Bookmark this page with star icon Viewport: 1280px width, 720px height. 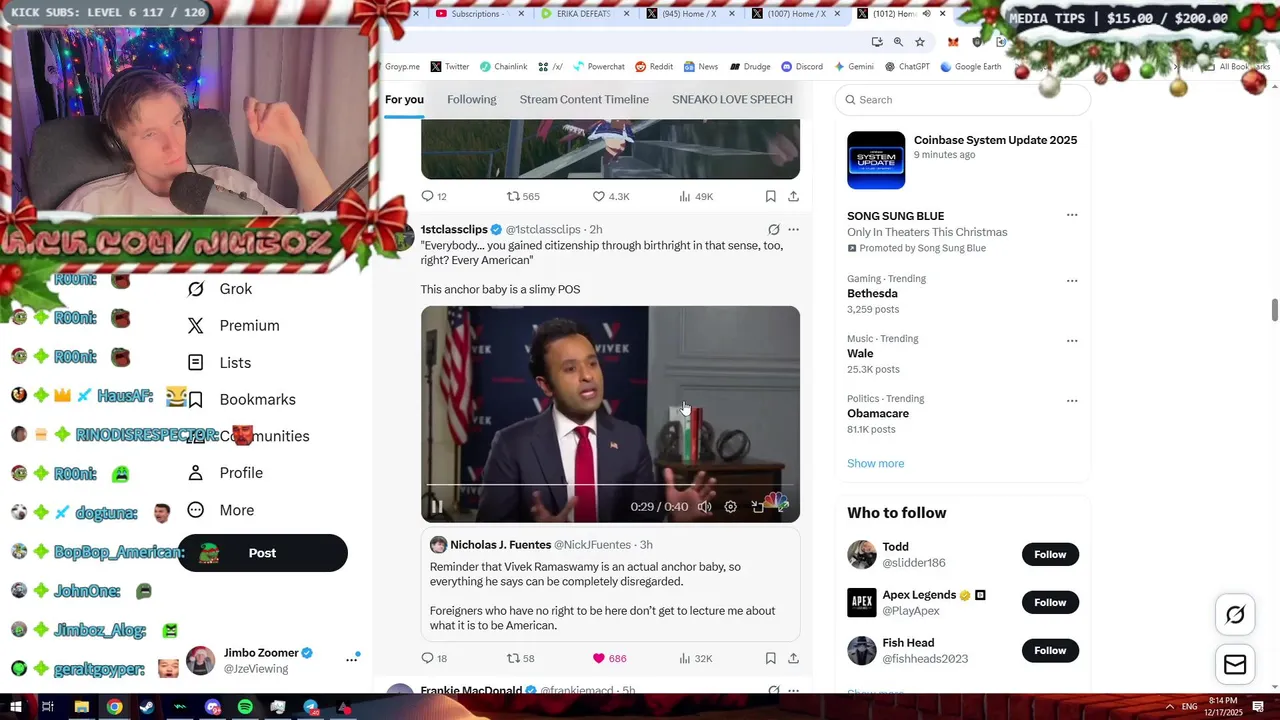(x=919, y=42)
